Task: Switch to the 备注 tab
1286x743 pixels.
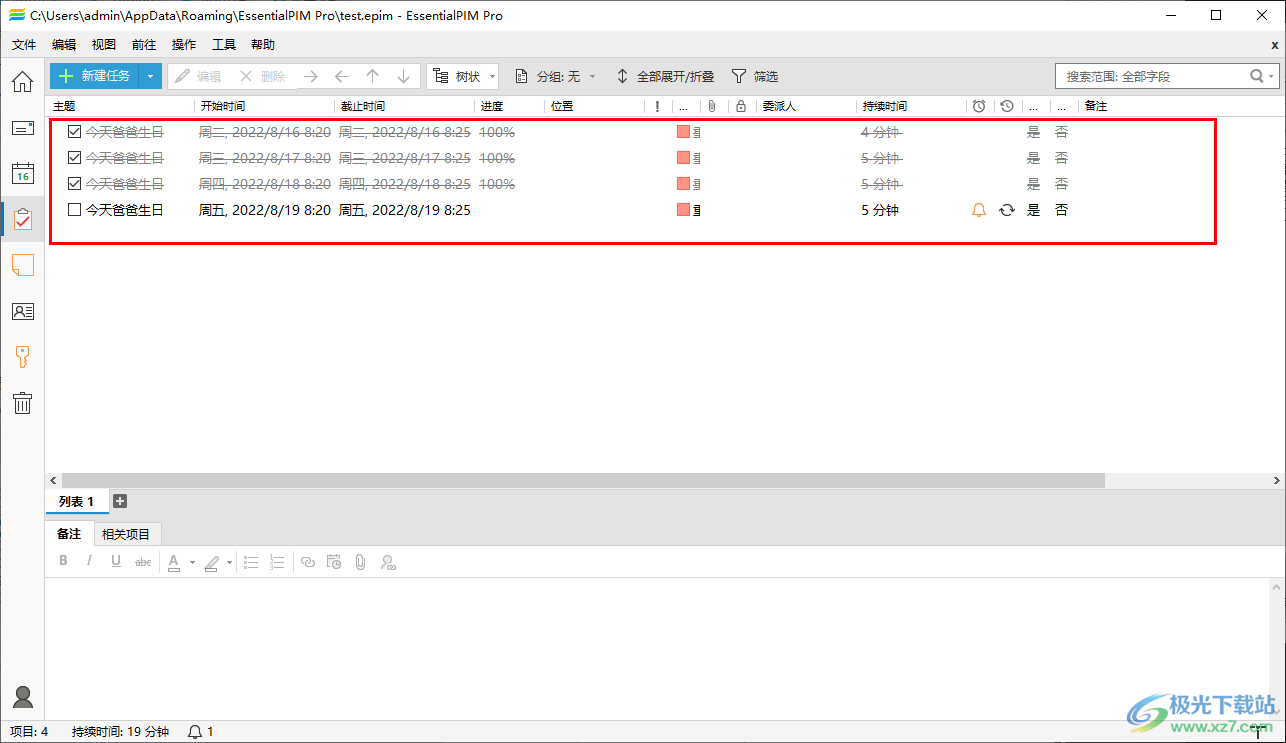Action: click(69, 534)
